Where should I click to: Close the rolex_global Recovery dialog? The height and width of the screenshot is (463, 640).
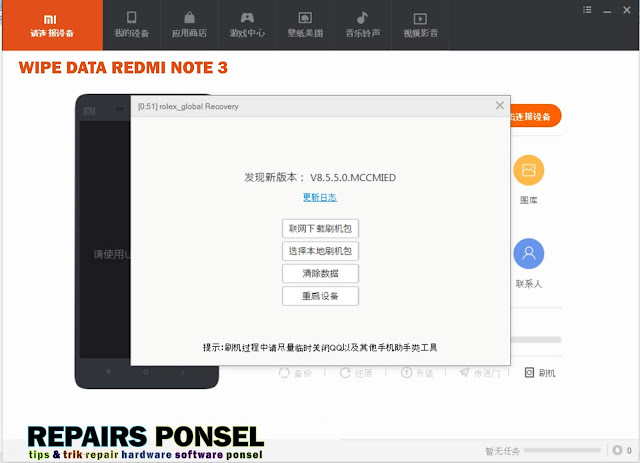coord(500,105)
